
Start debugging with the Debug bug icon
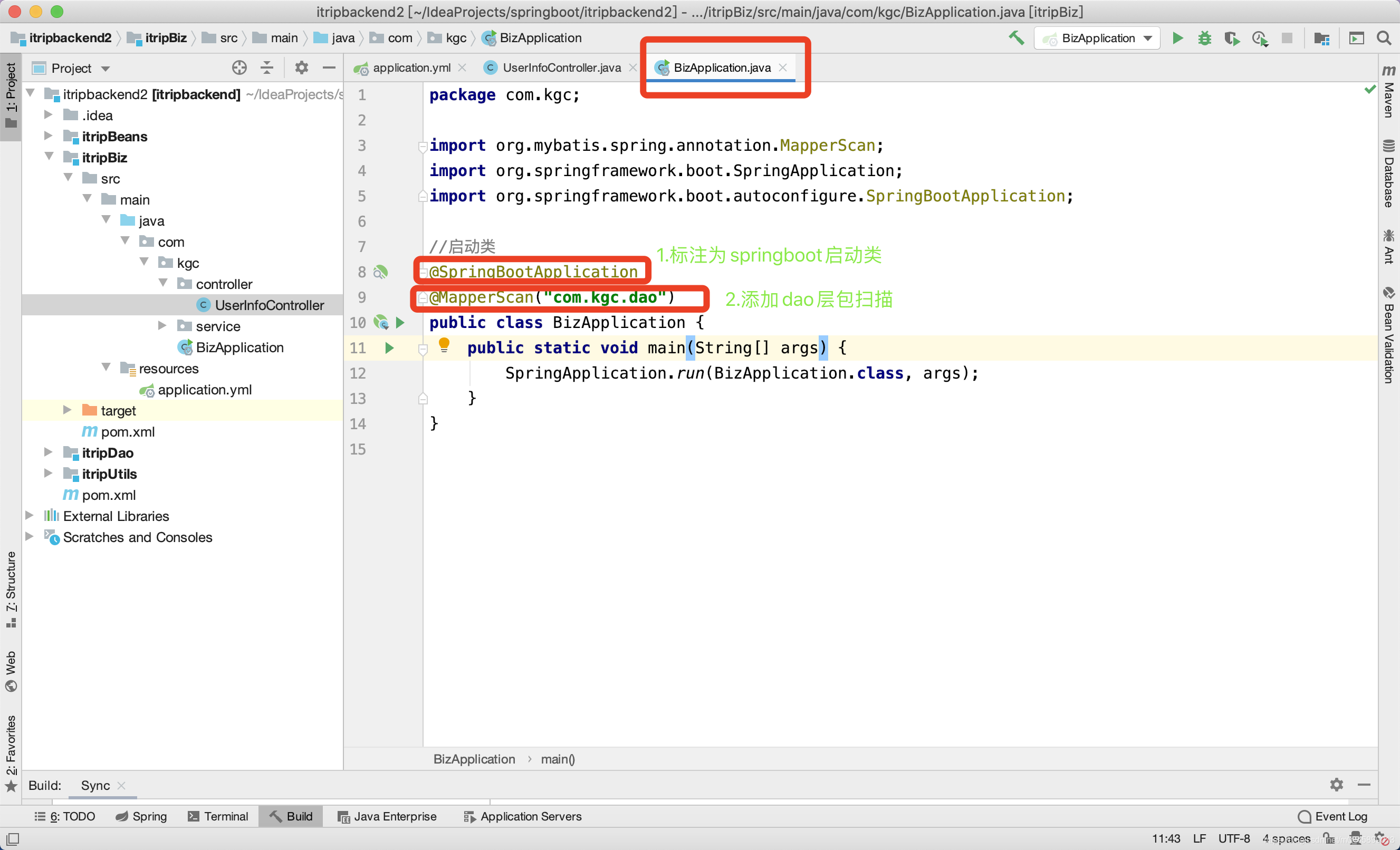click(1204, 38)
